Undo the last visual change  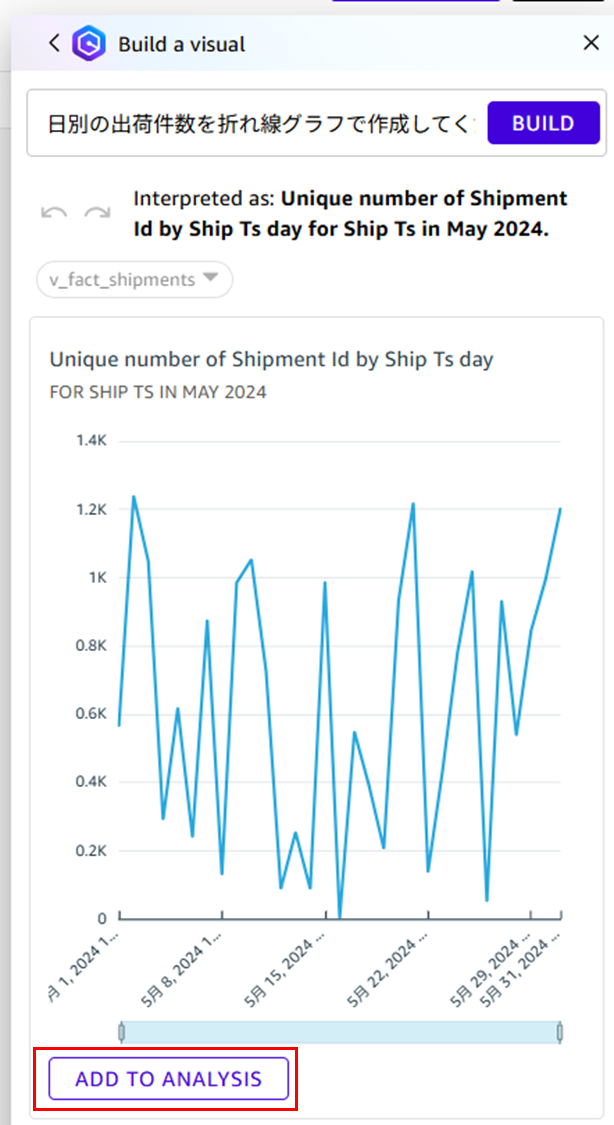54,213
